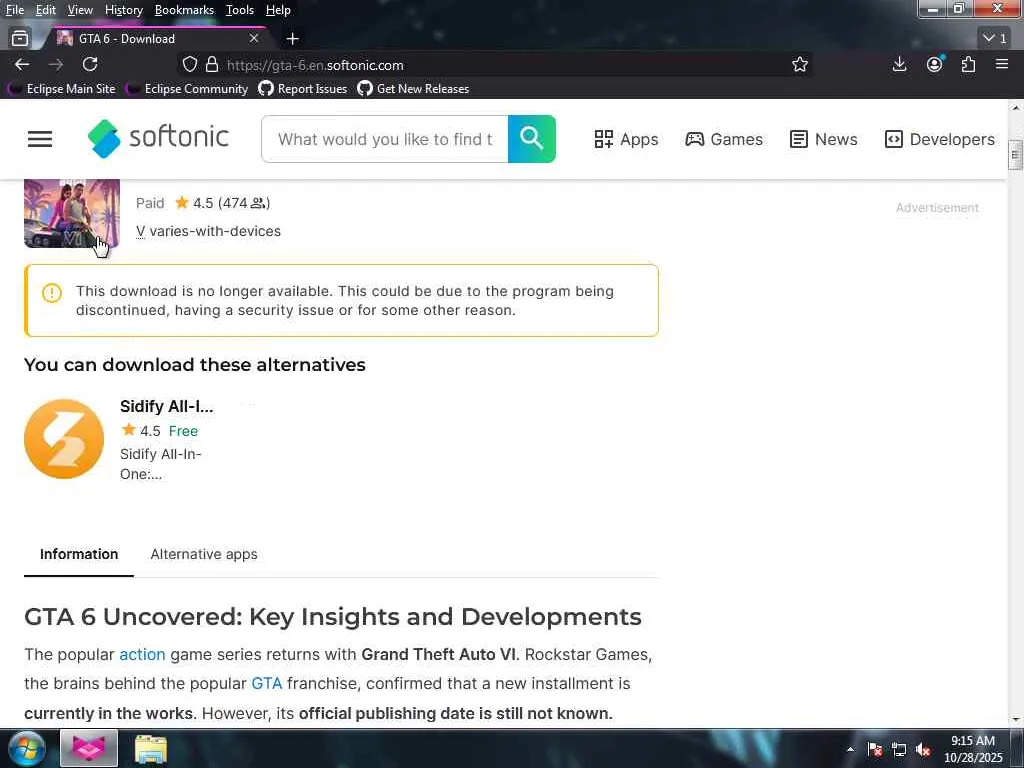Open the extensions puzzle icon

968,64
